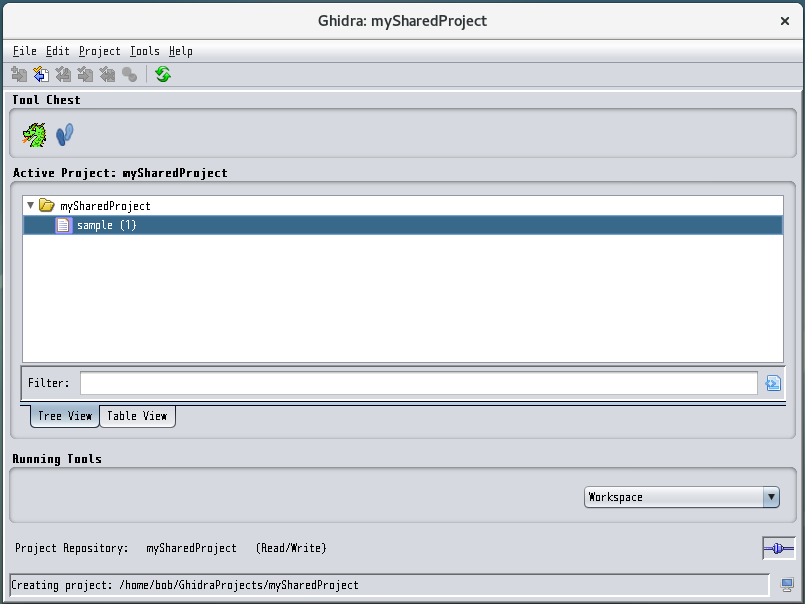Click the mySharedProject folder icon
This screenshot has width=805, height=604.
47,205
